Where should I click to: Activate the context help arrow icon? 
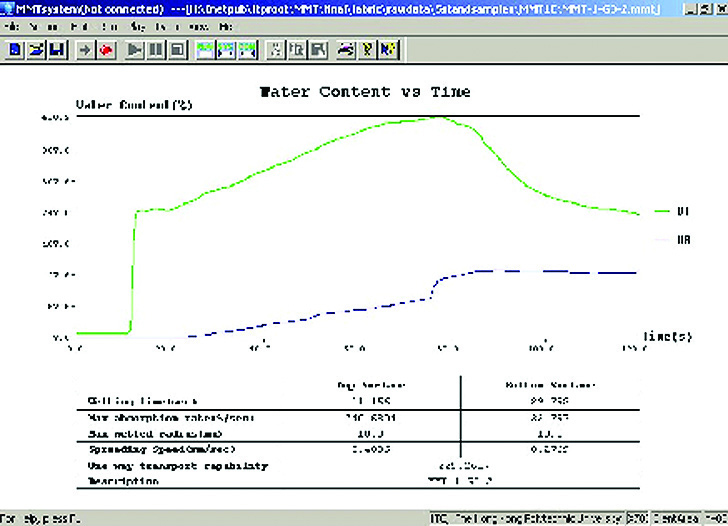tap(387, 48)
